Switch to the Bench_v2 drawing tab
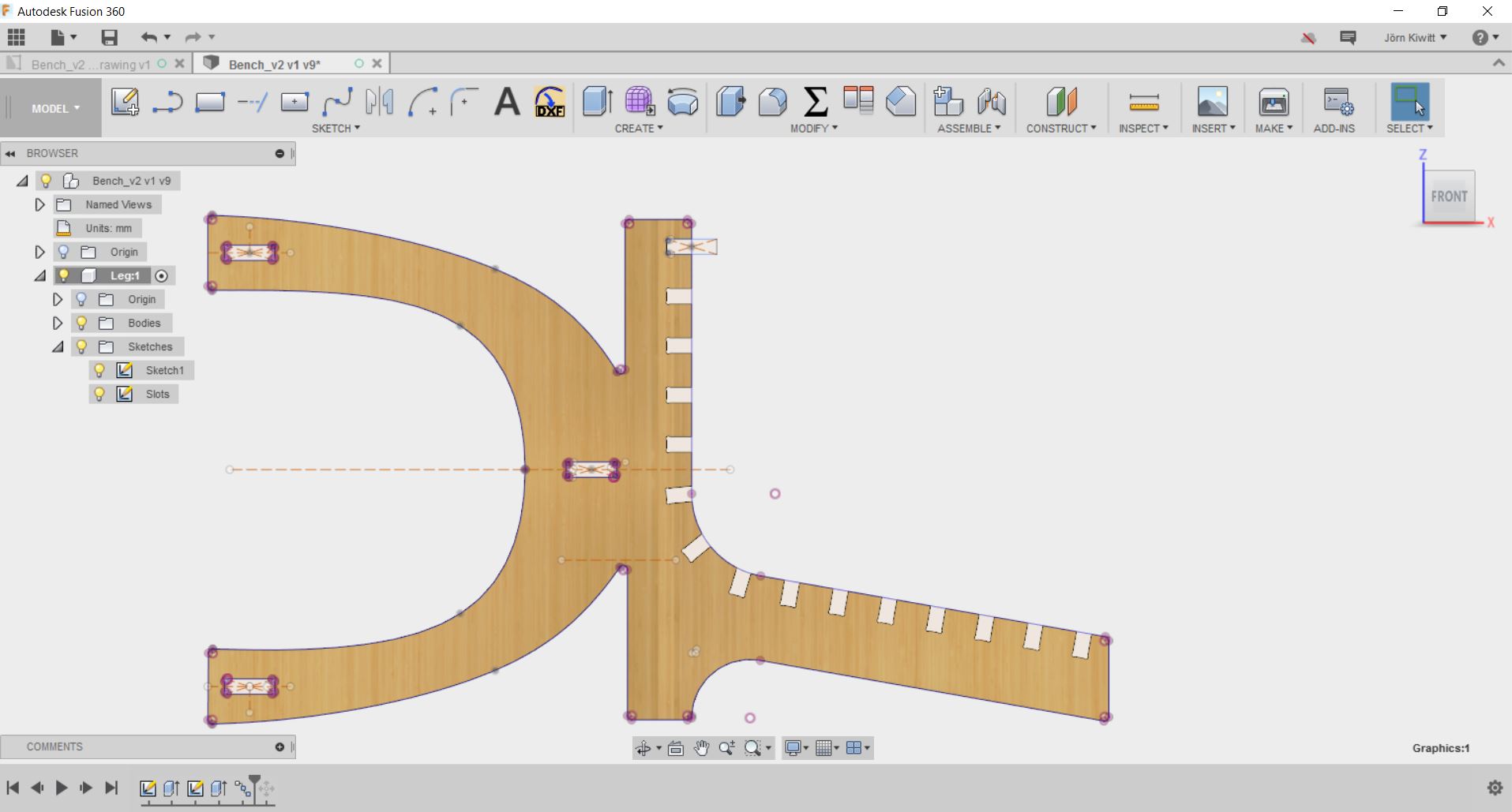1512x812 pixels. click(x=90, y=64)
